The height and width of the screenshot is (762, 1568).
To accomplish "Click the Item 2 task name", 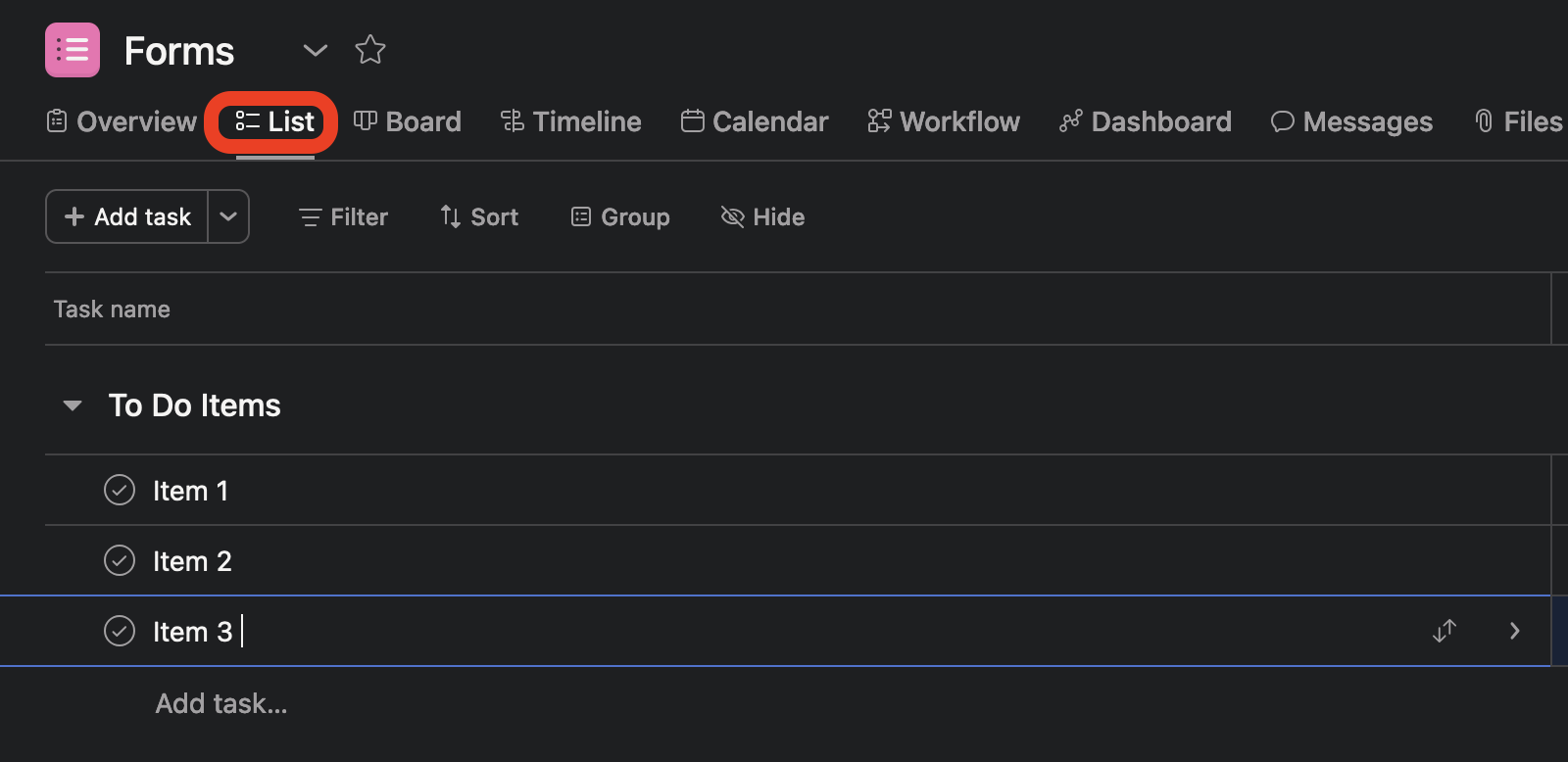I will 192,561.
